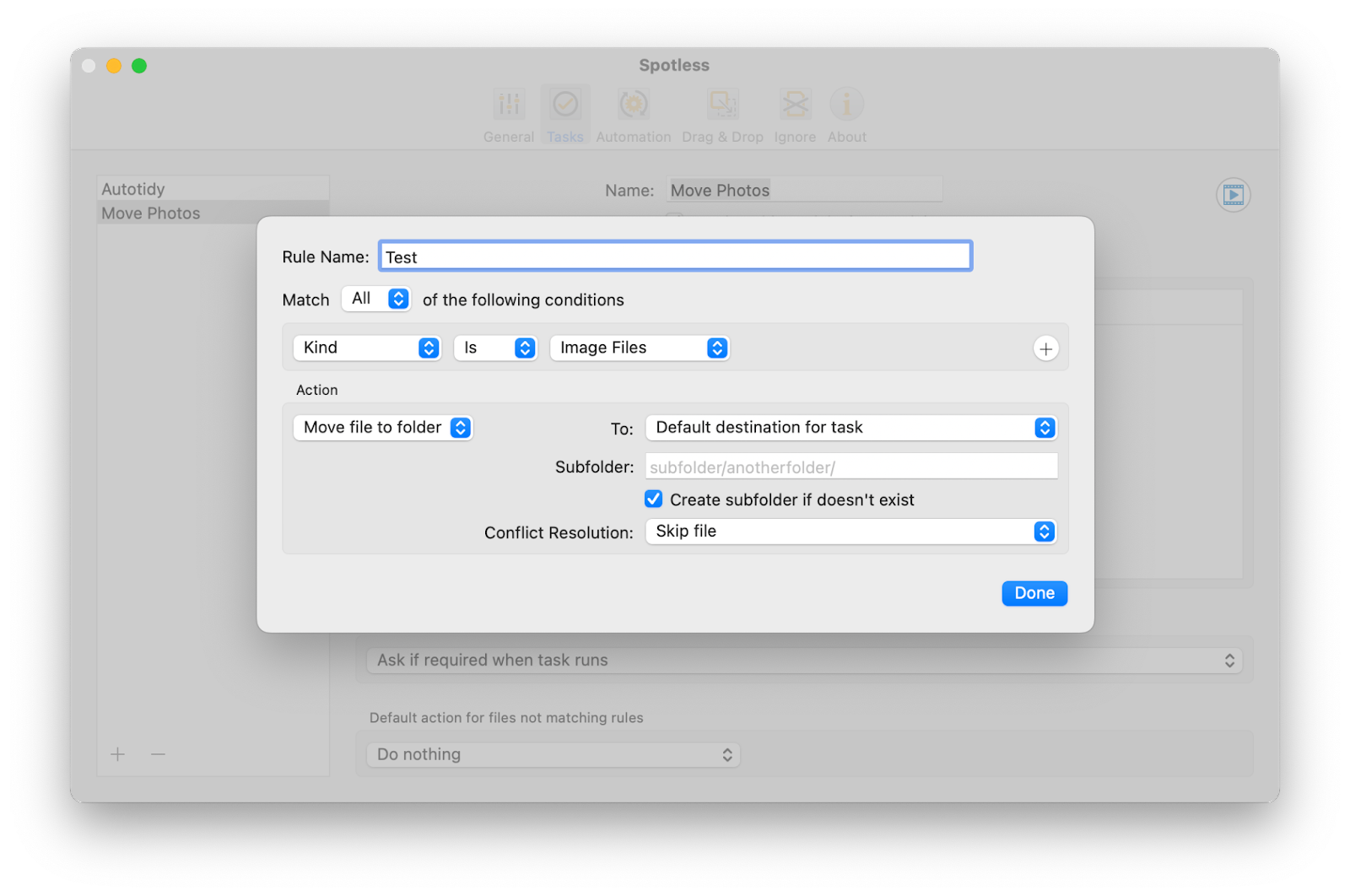Change Conflict Resolution from "Skip file"
The width and height of the screenshot is (1350, 896).
click(850, 532)
